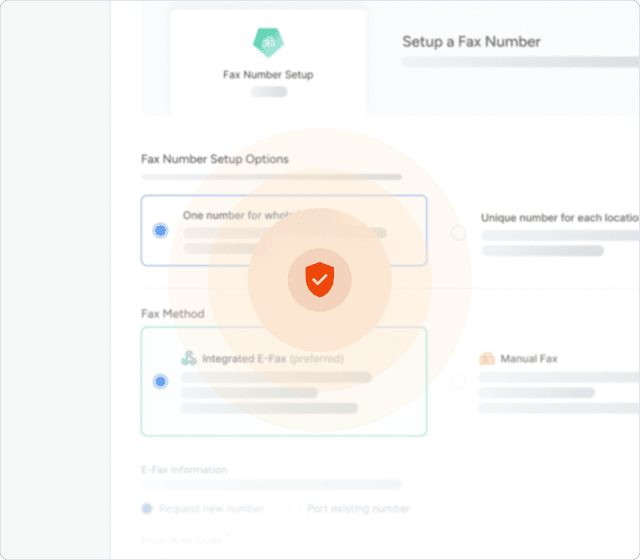This screenshot has width=640, height=560.
Task: Click the Fax Number Setup Options heading
Action: click(215, 159)
